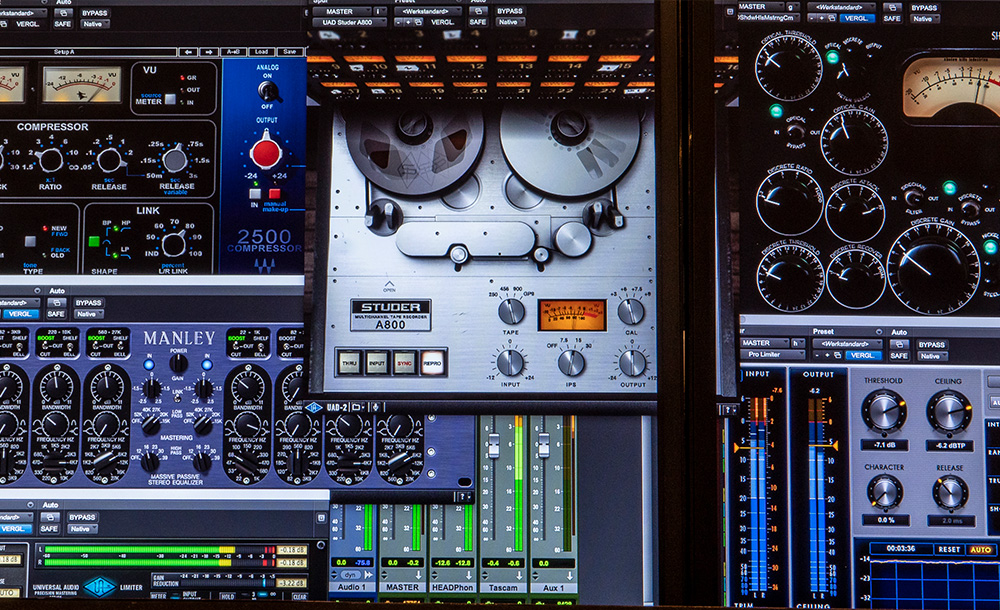
Task: Select the MASTER track name in the mixer
Action: click(x=402, y=588)
